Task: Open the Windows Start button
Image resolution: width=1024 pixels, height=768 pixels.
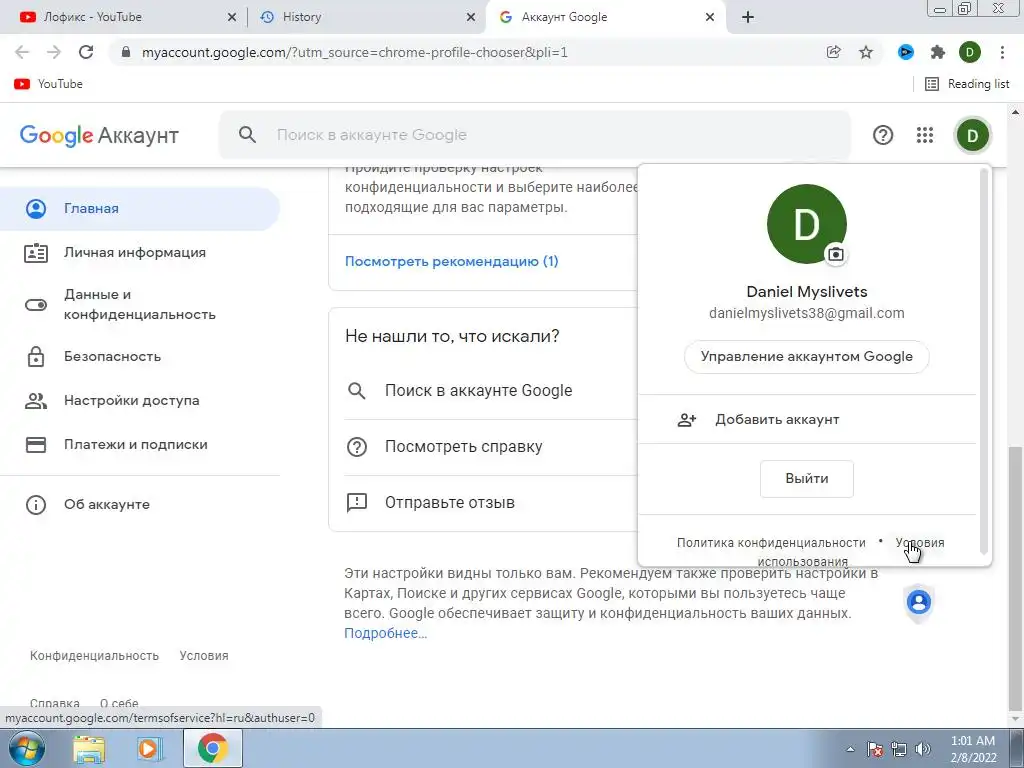Action: (x=26, y=748)
